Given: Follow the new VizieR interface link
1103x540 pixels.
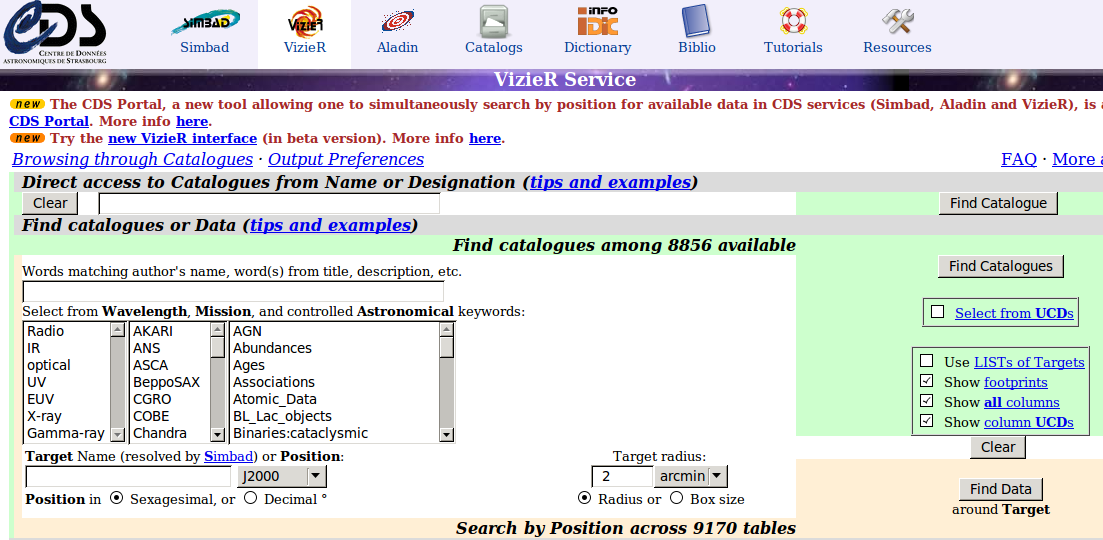Looking at the screenshot, I should click(x=182, y=138).
